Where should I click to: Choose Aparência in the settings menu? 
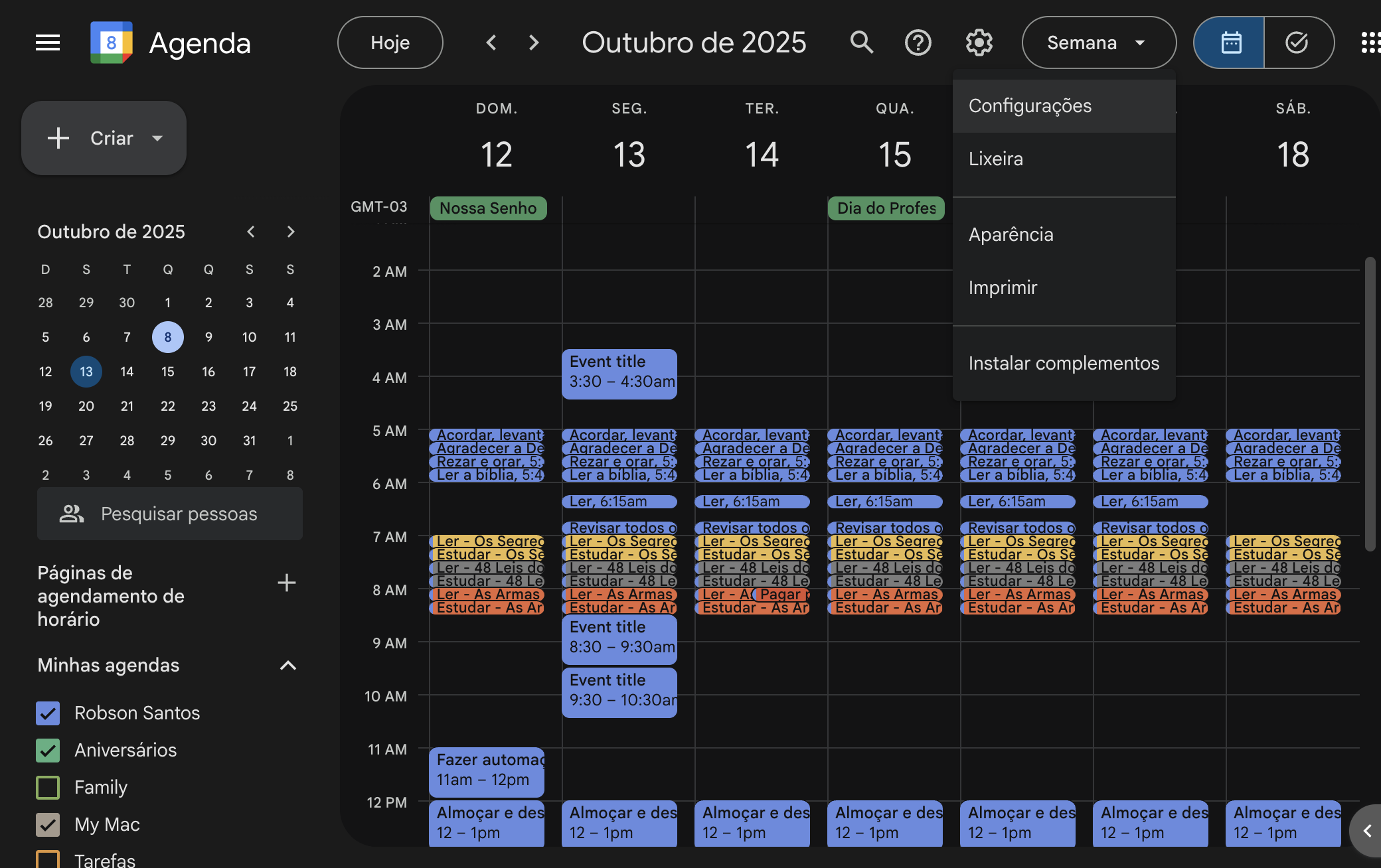click(1064, 235)
